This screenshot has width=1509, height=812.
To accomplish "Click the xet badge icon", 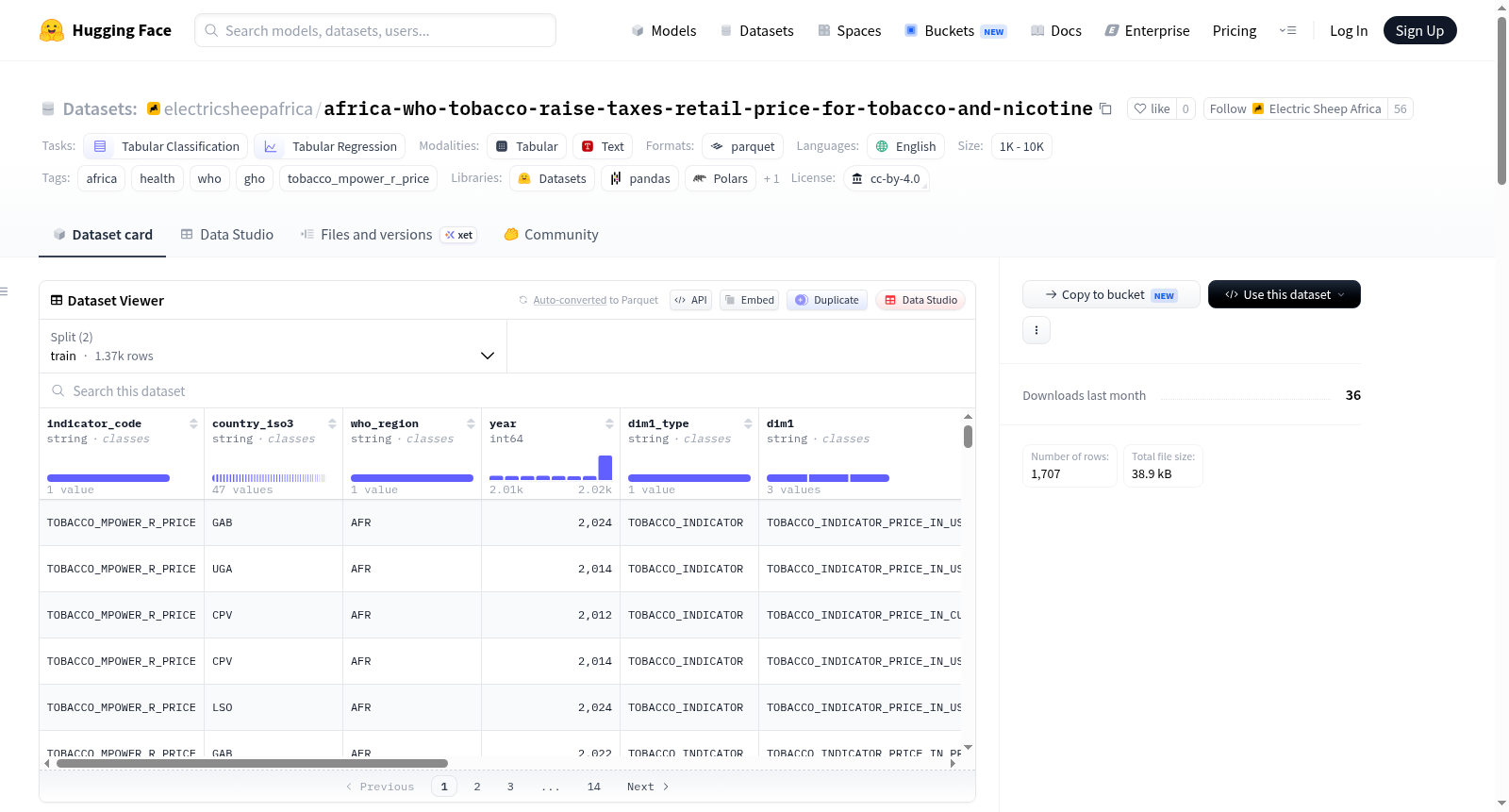I will coord(459,235).
